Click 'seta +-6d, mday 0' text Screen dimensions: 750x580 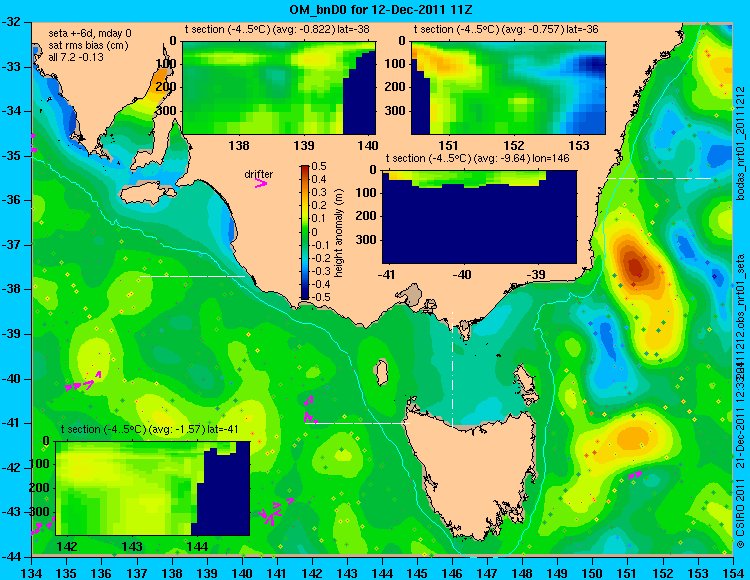(x=90, y=33)
